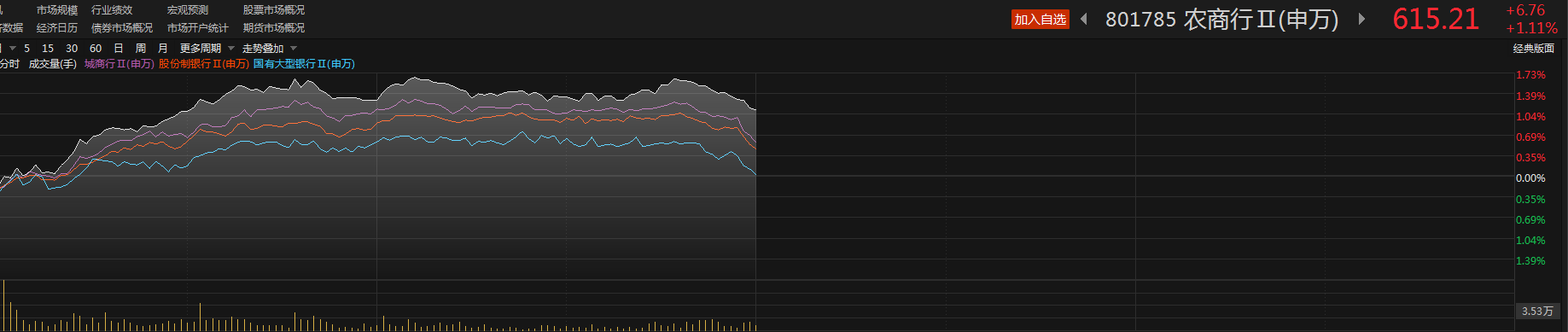This screenshot has height=332, width=1568.
Task: Expand the period dropdown arrow before 5
Action: tap(13, 48)
